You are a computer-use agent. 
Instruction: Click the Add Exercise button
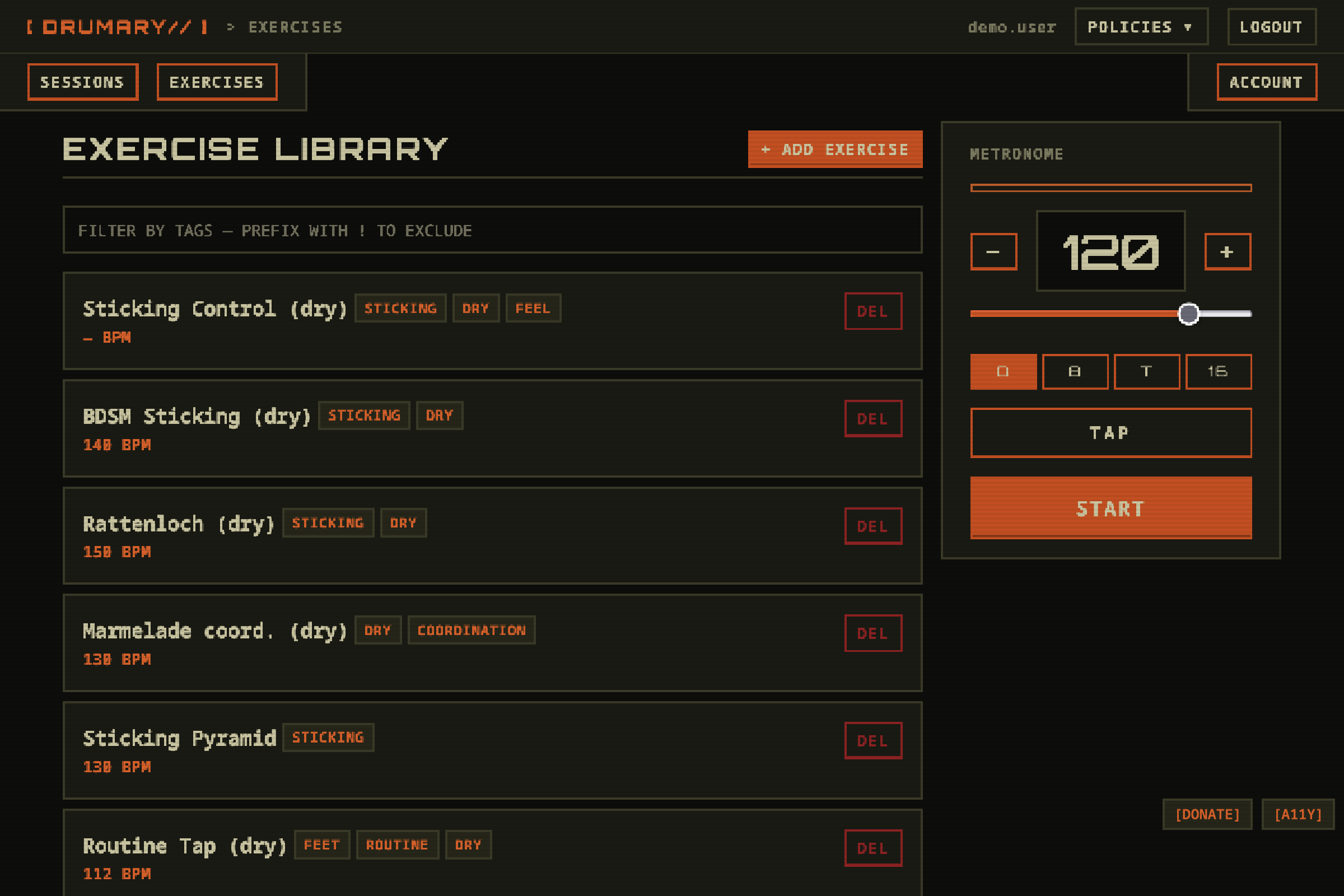(x=835, y=149)
